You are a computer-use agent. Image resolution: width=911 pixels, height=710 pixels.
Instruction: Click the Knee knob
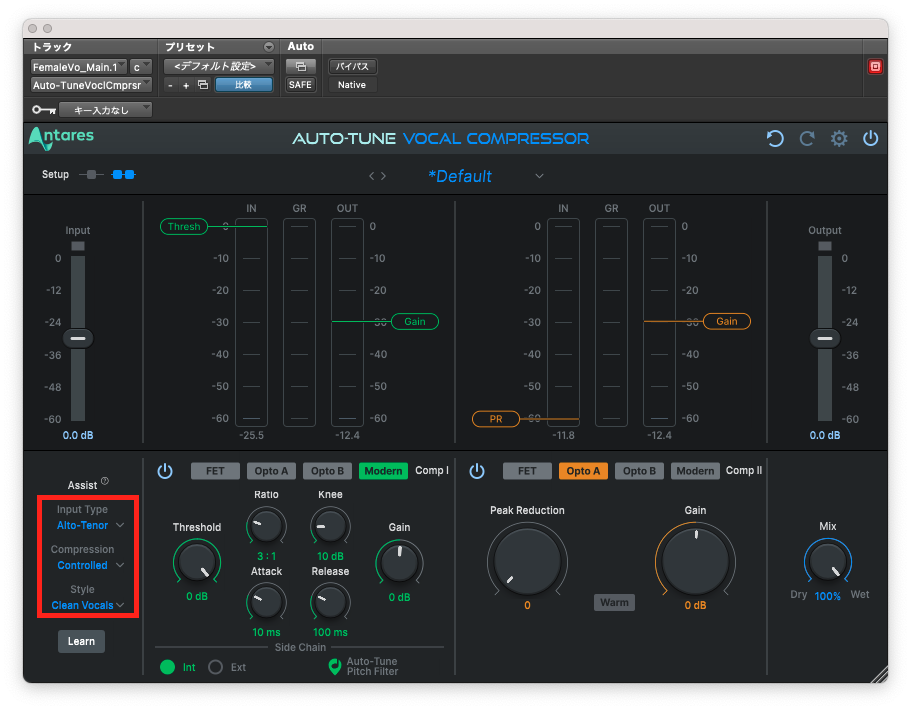click(330, 526)
